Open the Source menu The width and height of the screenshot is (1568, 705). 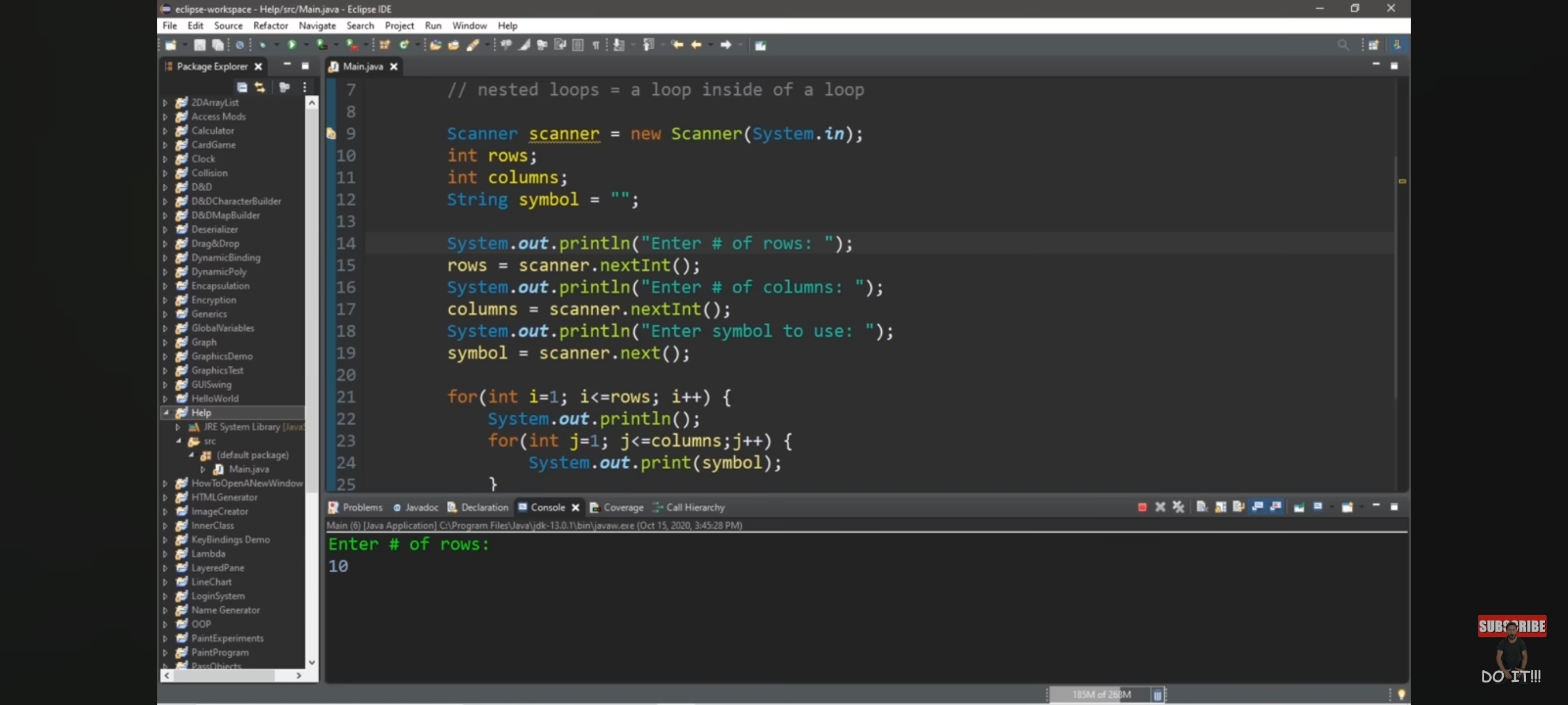click(228, 25)
